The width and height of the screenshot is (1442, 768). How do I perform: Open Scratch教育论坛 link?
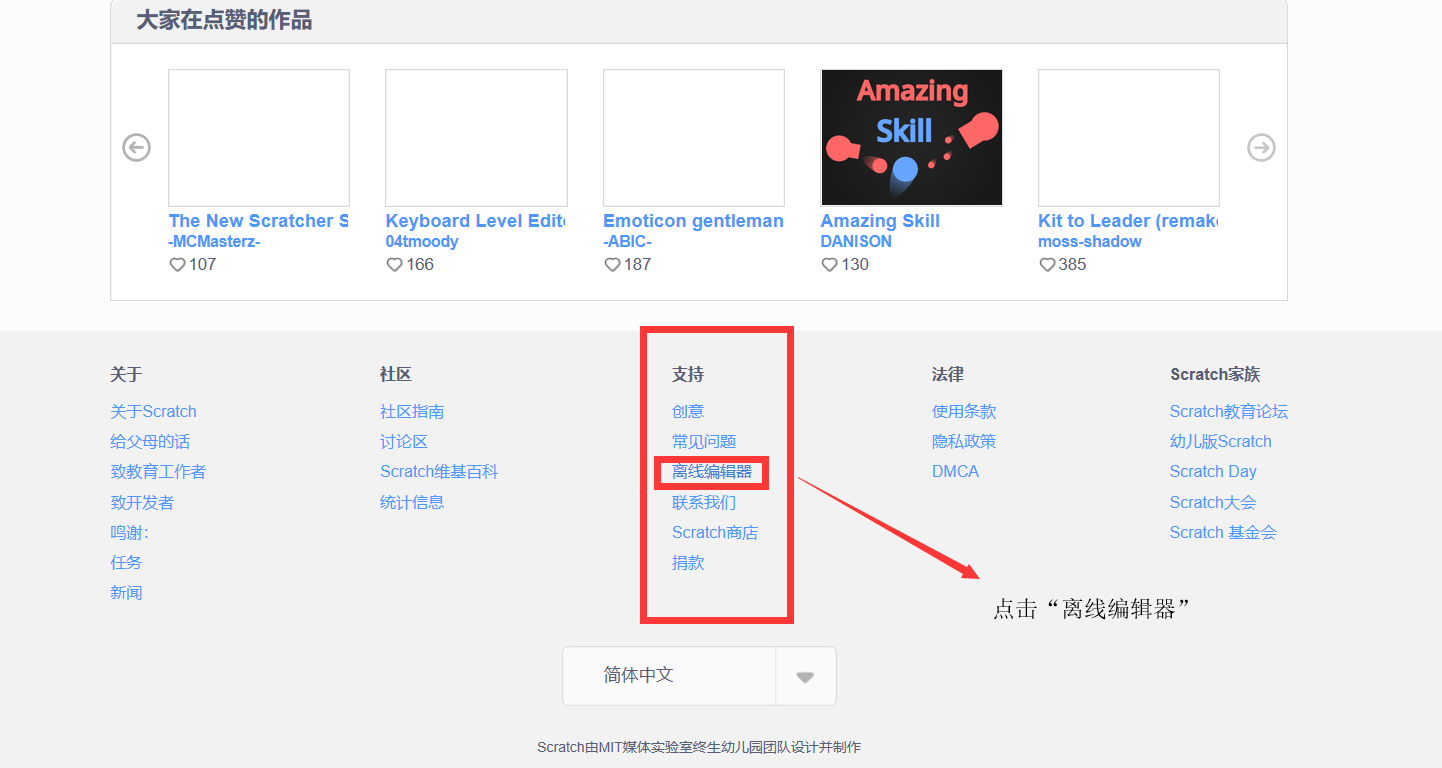(x=1229, y=412)
